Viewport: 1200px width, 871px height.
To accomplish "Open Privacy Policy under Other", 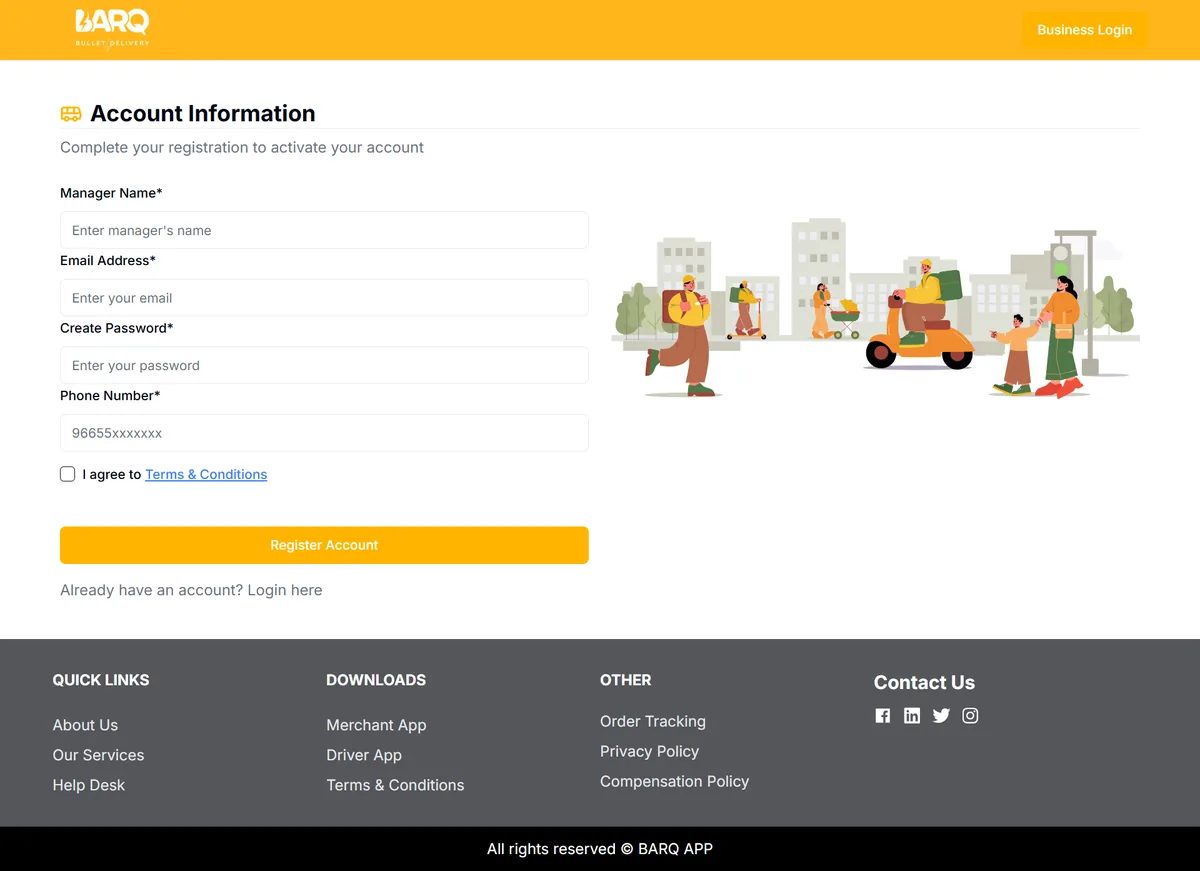I will [x=649, y=751].
